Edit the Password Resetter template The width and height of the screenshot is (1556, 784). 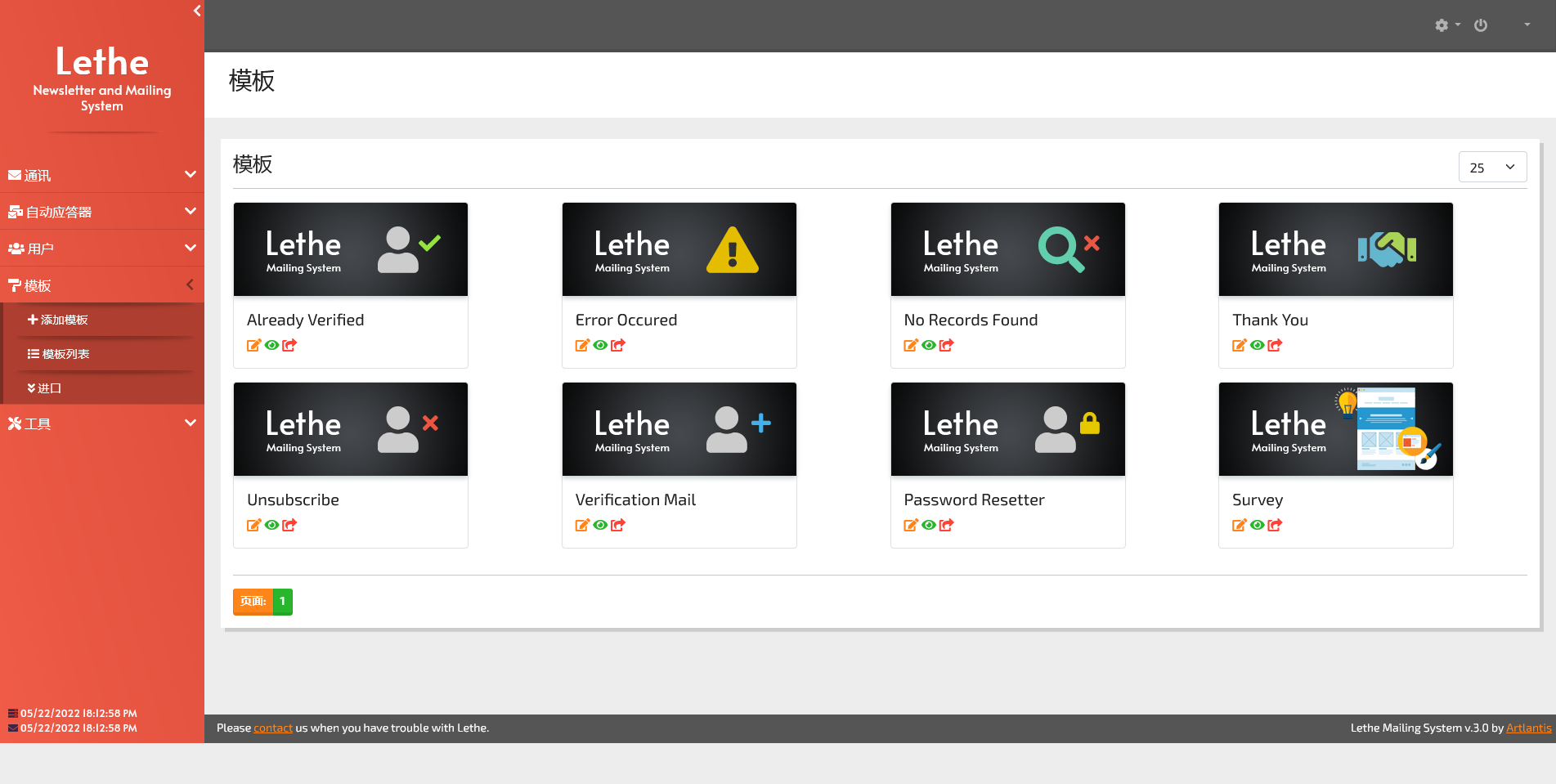pyautogui.click(x=910, y=525)
